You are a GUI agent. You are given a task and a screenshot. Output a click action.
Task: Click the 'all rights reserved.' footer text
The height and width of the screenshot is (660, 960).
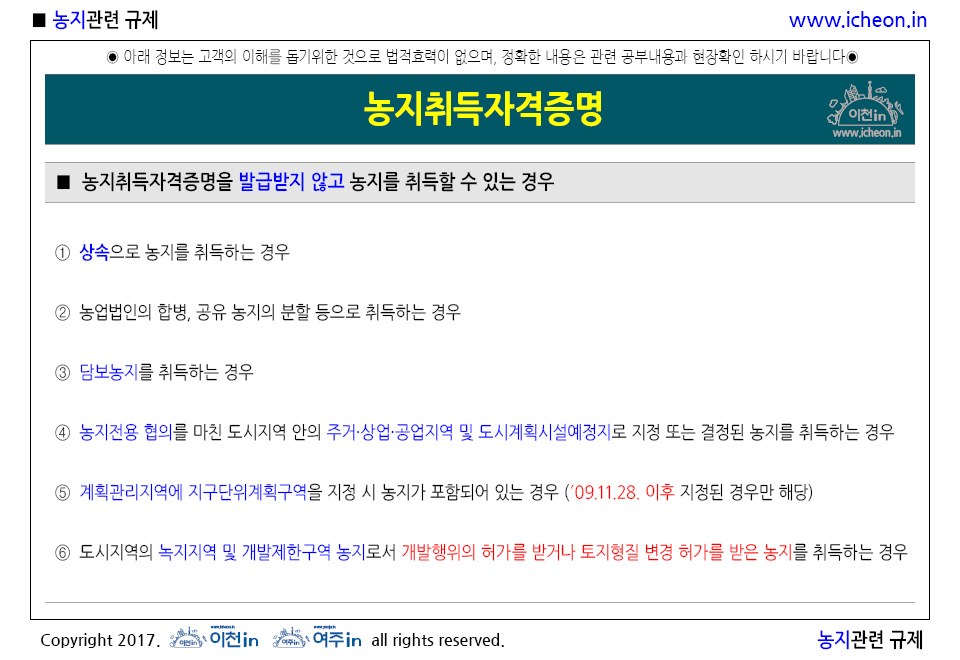(438, 640)
